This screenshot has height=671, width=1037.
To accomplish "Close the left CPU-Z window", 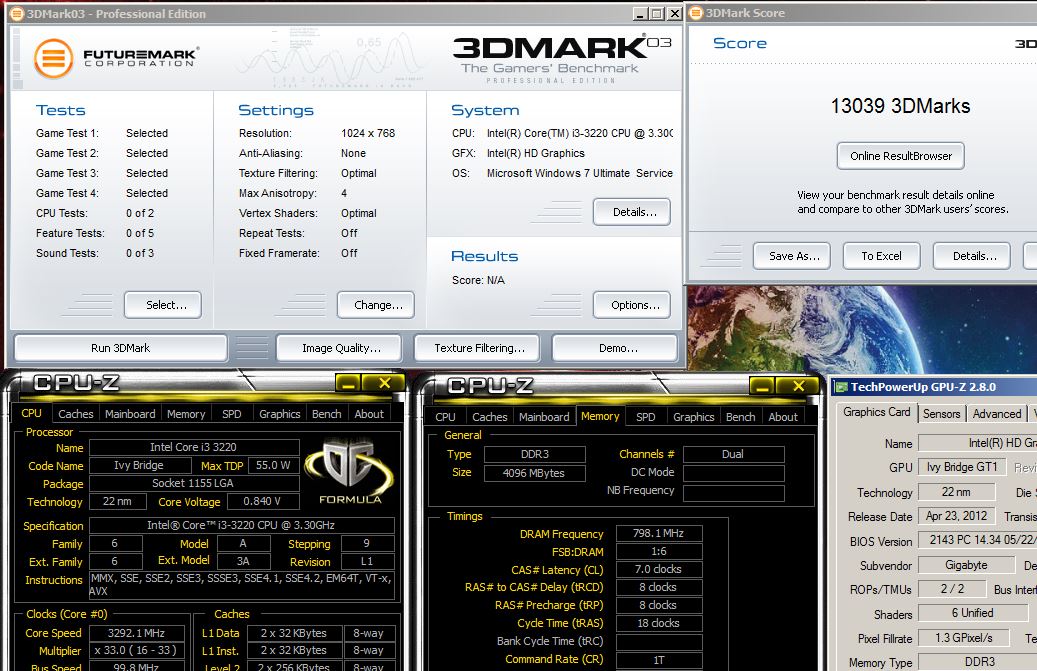I will click(384, 383).
